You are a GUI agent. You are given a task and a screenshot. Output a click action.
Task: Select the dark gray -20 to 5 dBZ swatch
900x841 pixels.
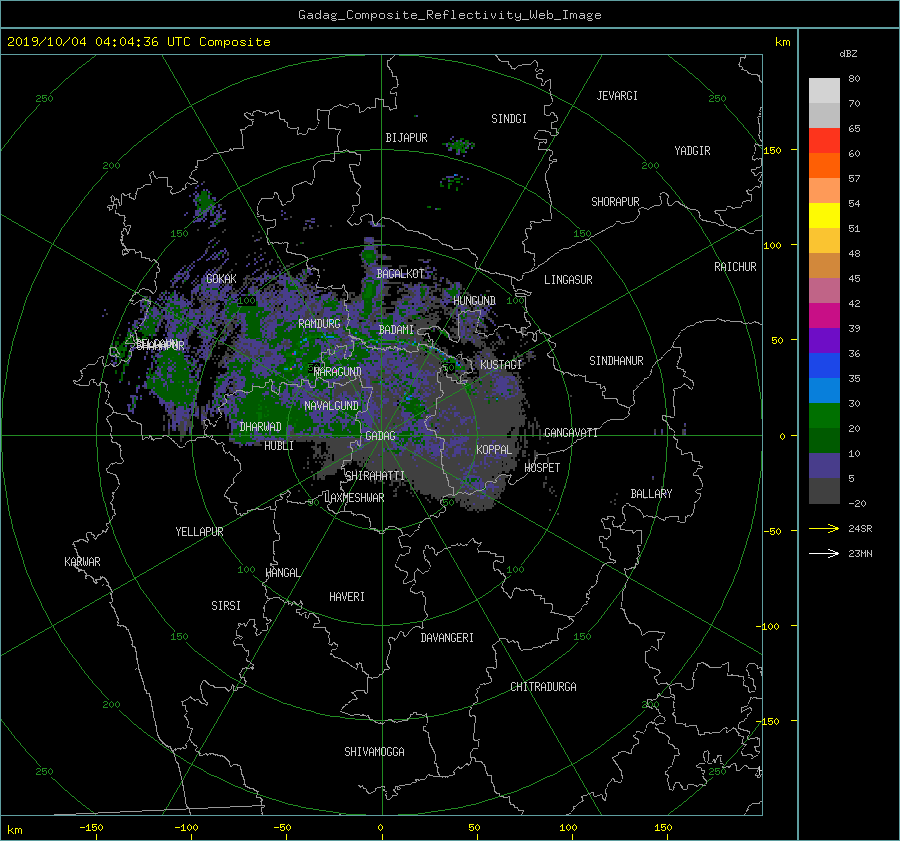pyautogui.click(x=824, y=491)
